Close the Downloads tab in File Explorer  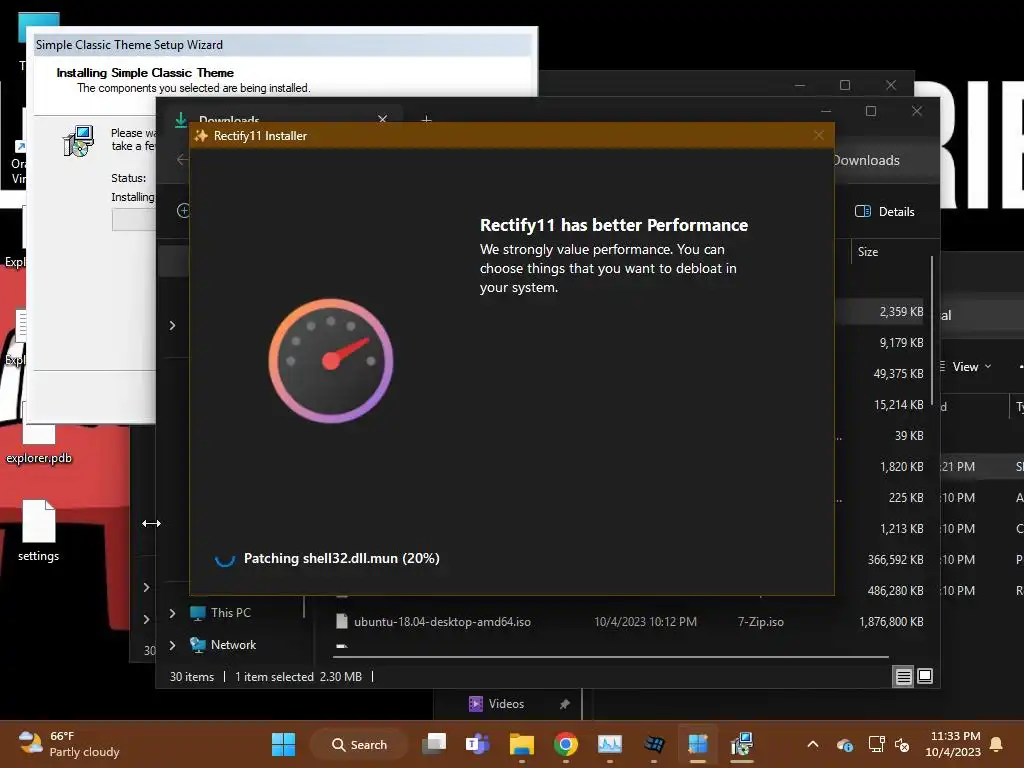pos(383,120)
